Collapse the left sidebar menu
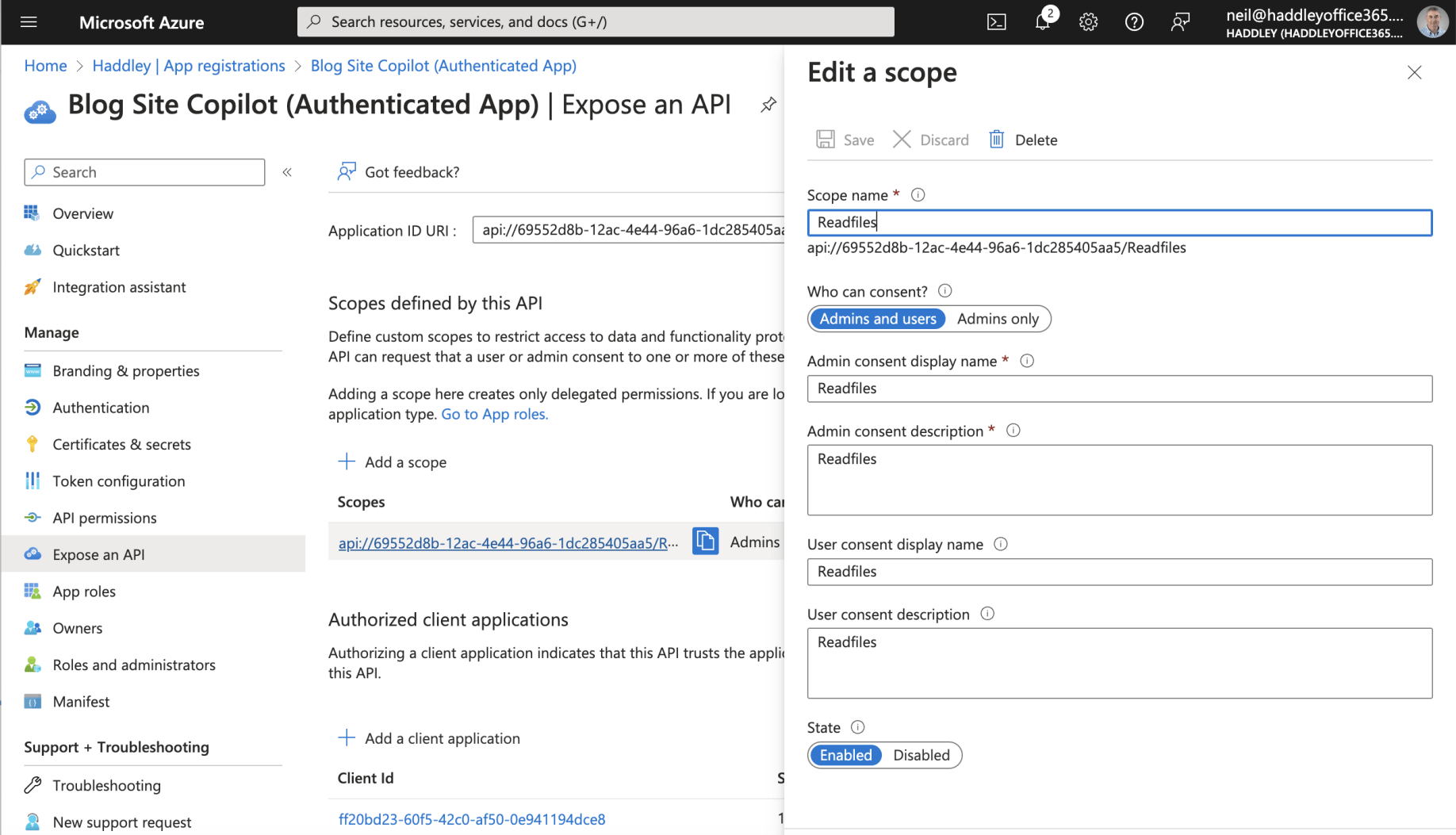The image size is (1456, 835). pos(287,172)
